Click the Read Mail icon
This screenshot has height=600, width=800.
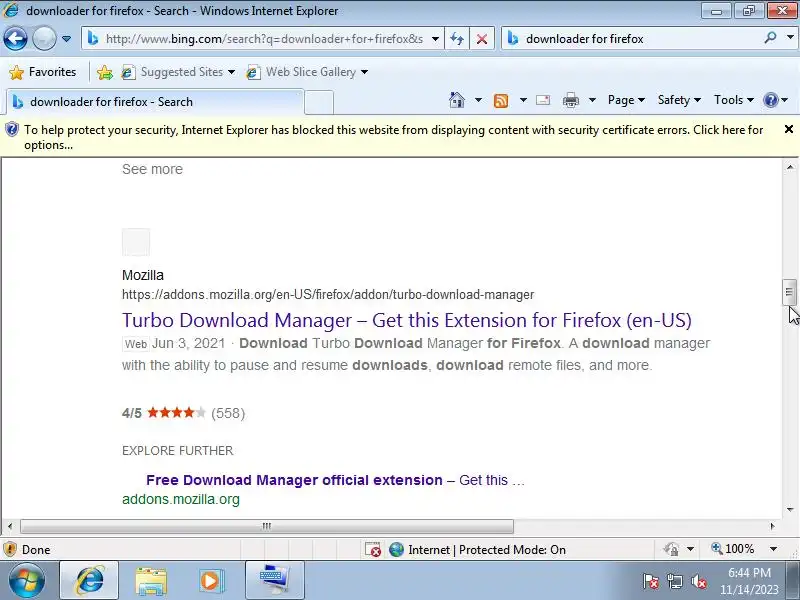543,100
